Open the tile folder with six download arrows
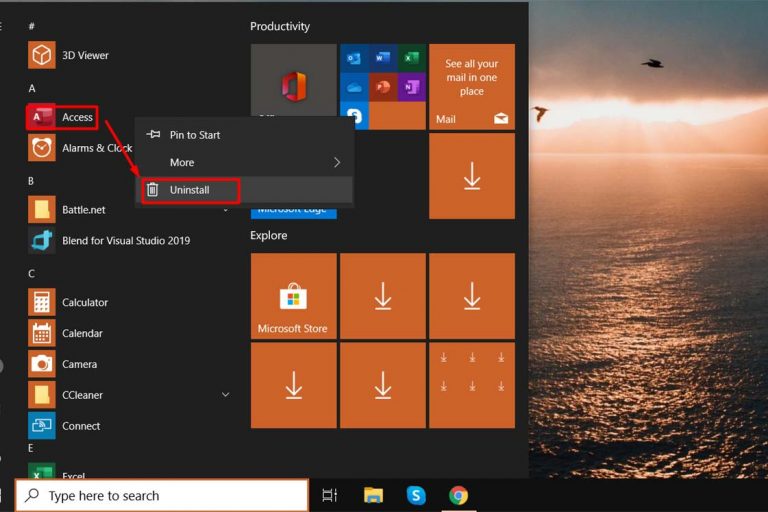 click(472, 385)
